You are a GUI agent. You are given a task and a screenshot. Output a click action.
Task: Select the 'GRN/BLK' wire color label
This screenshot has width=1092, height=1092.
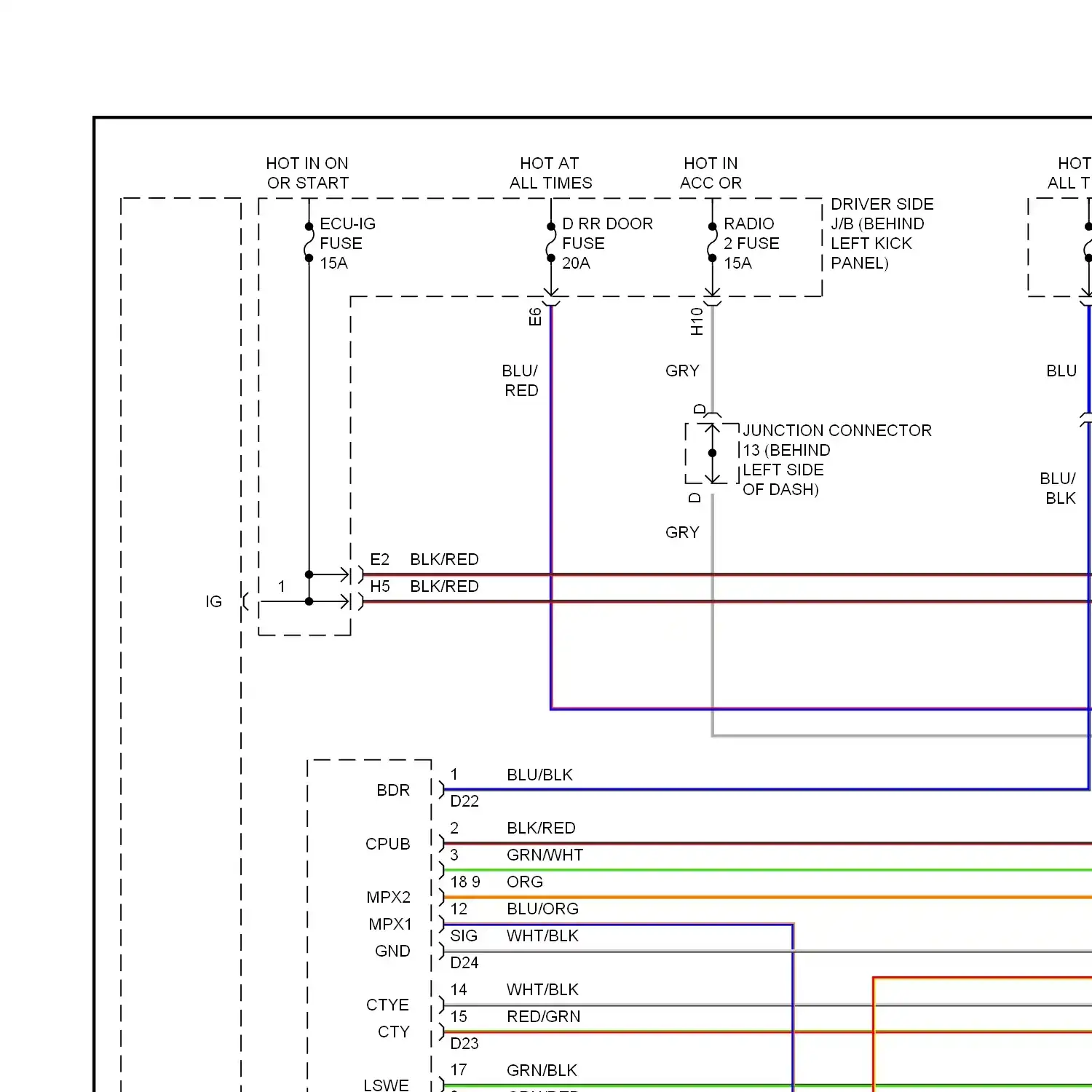pyautogui.click(x=542, y=1071)
